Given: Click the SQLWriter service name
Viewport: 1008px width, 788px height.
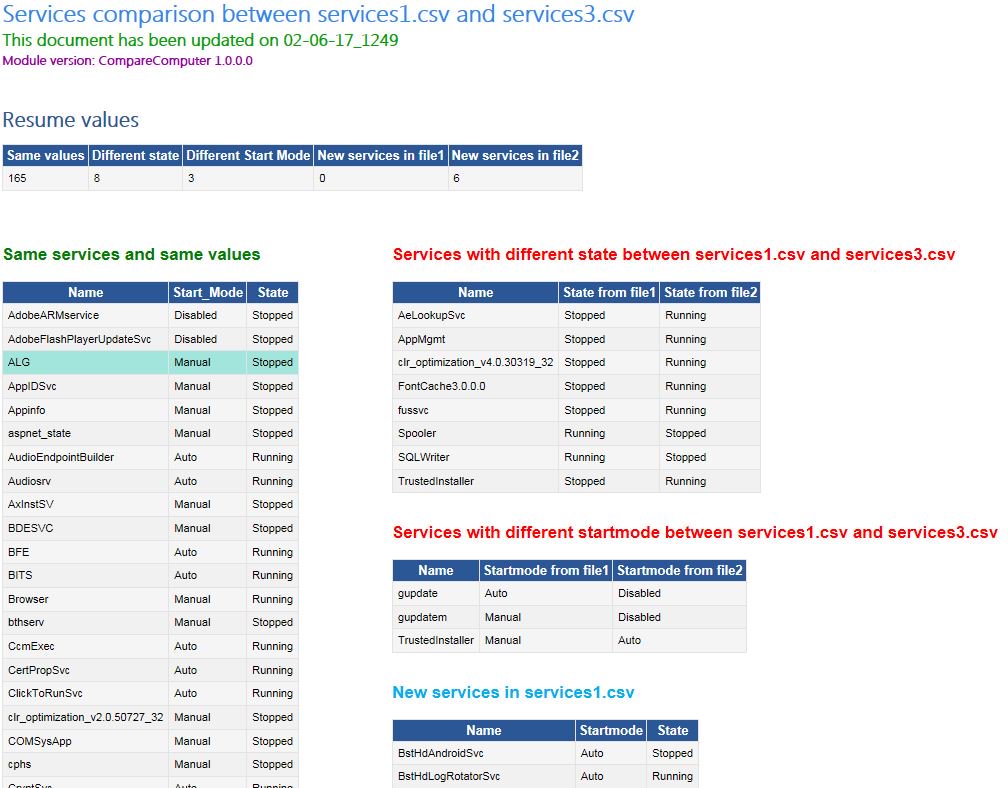Looking at the screenshot, I should click(424, 458).
